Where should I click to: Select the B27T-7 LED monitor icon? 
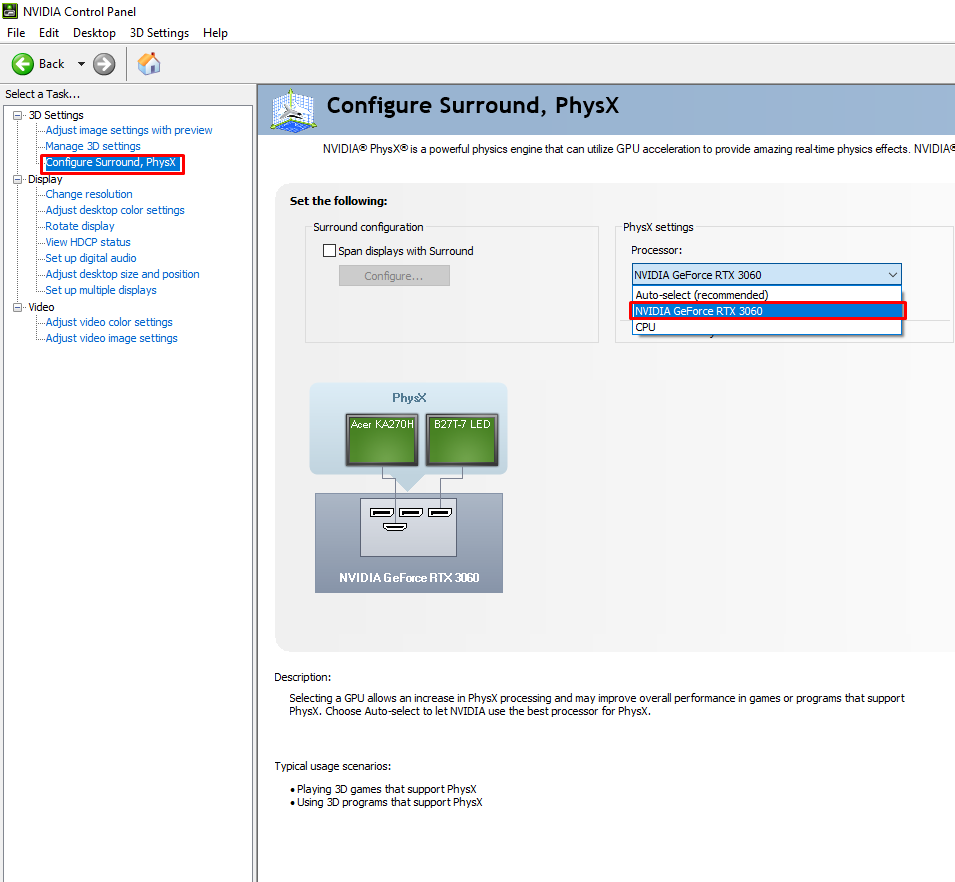click(462, 440)
